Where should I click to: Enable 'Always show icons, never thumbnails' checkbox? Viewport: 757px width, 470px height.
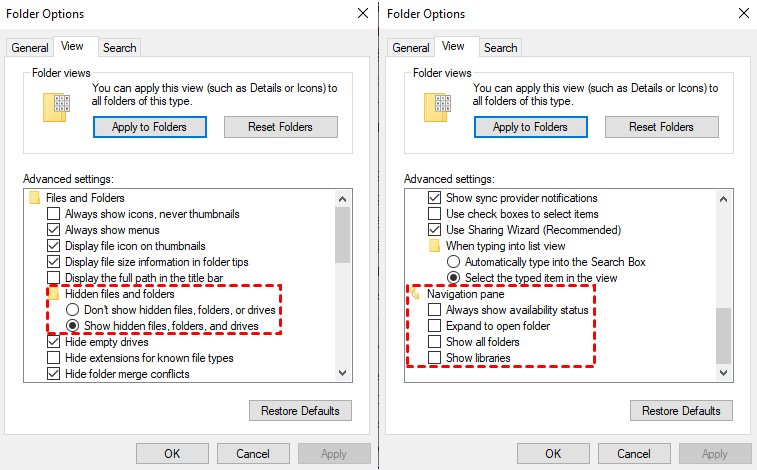pos(54,214)
